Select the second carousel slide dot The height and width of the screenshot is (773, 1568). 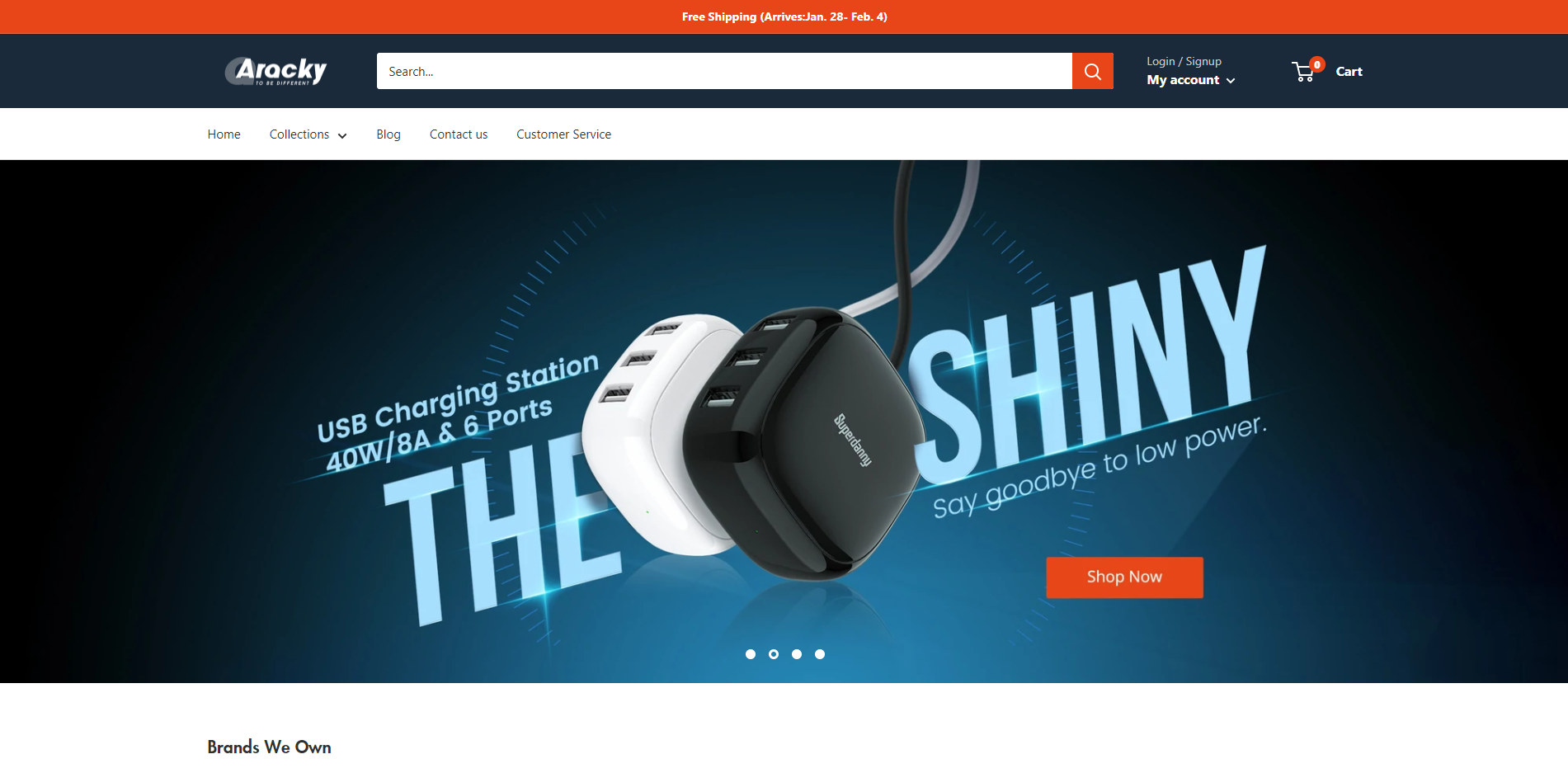[774, 654]
